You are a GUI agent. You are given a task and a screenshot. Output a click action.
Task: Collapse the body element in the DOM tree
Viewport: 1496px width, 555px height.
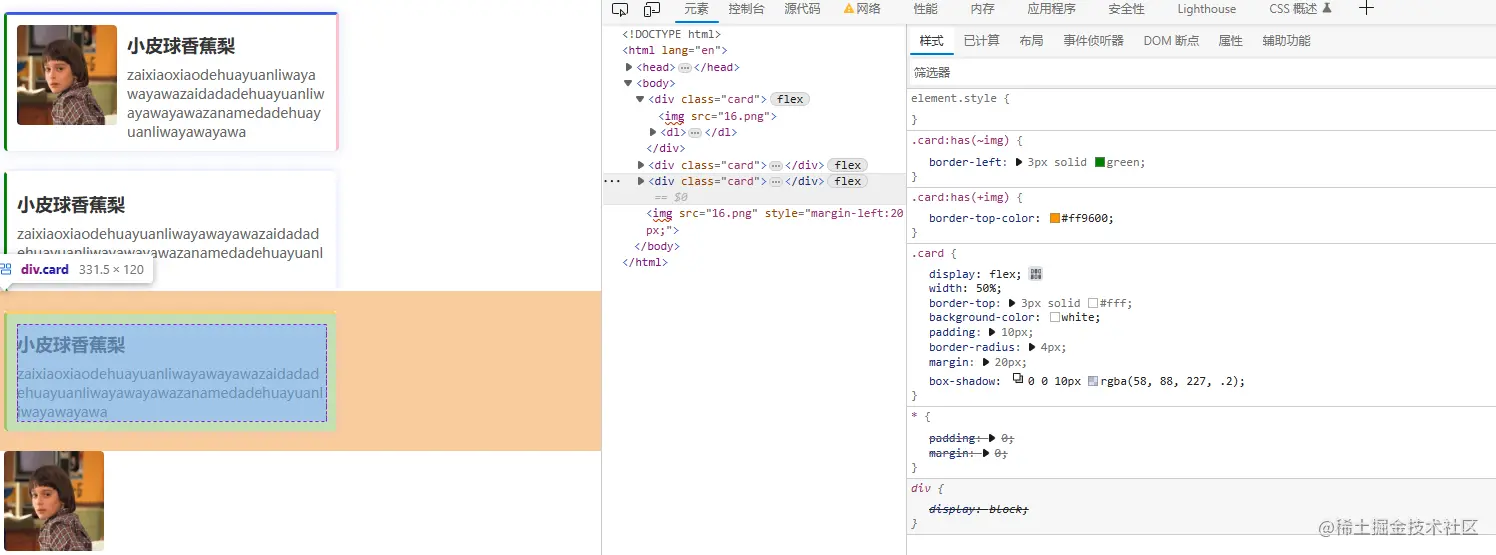click(x=628, y=83)
